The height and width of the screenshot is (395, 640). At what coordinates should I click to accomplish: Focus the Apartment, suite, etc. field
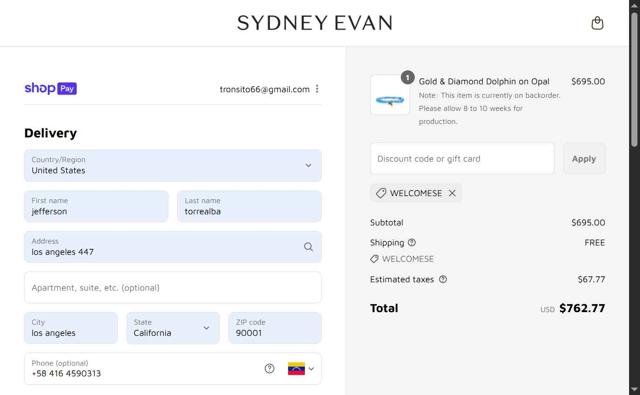[173, 288]
